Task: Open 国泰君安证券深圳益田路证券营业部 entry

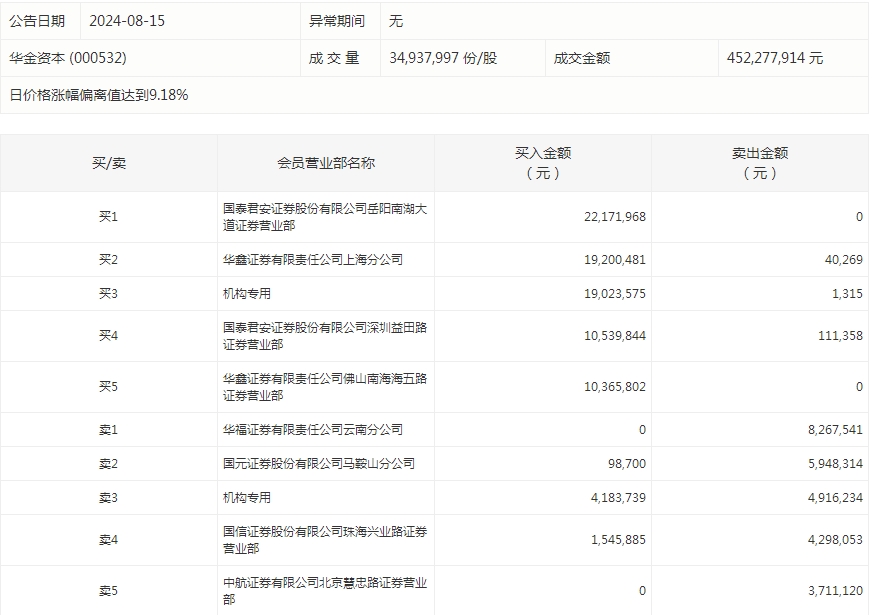Action: pos(325,336)
